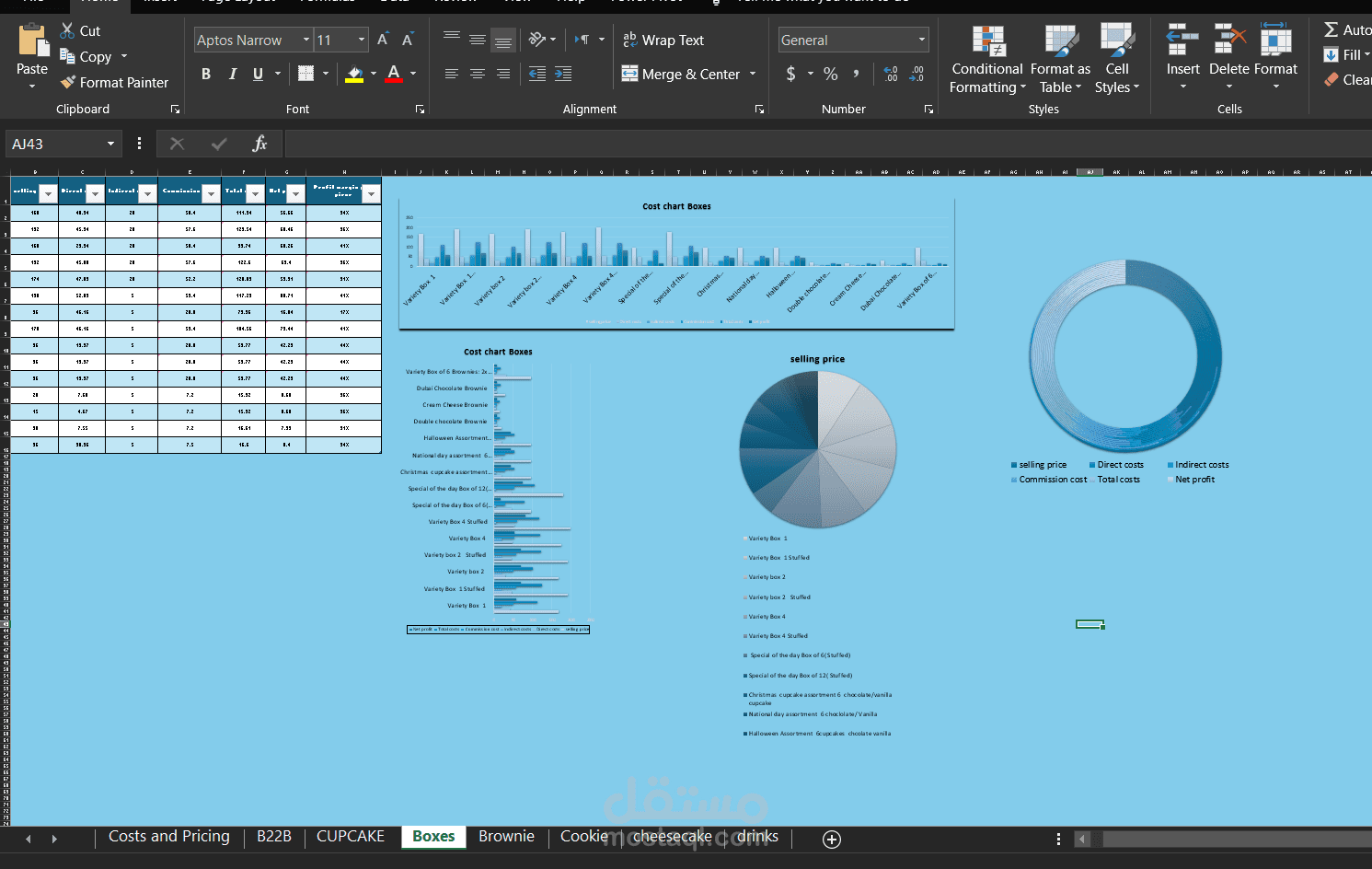Image resolution: width=1372 pixels, height=869 pixels.
Task: Show previous sheet tabs arrow
Action: coord(29,839)
